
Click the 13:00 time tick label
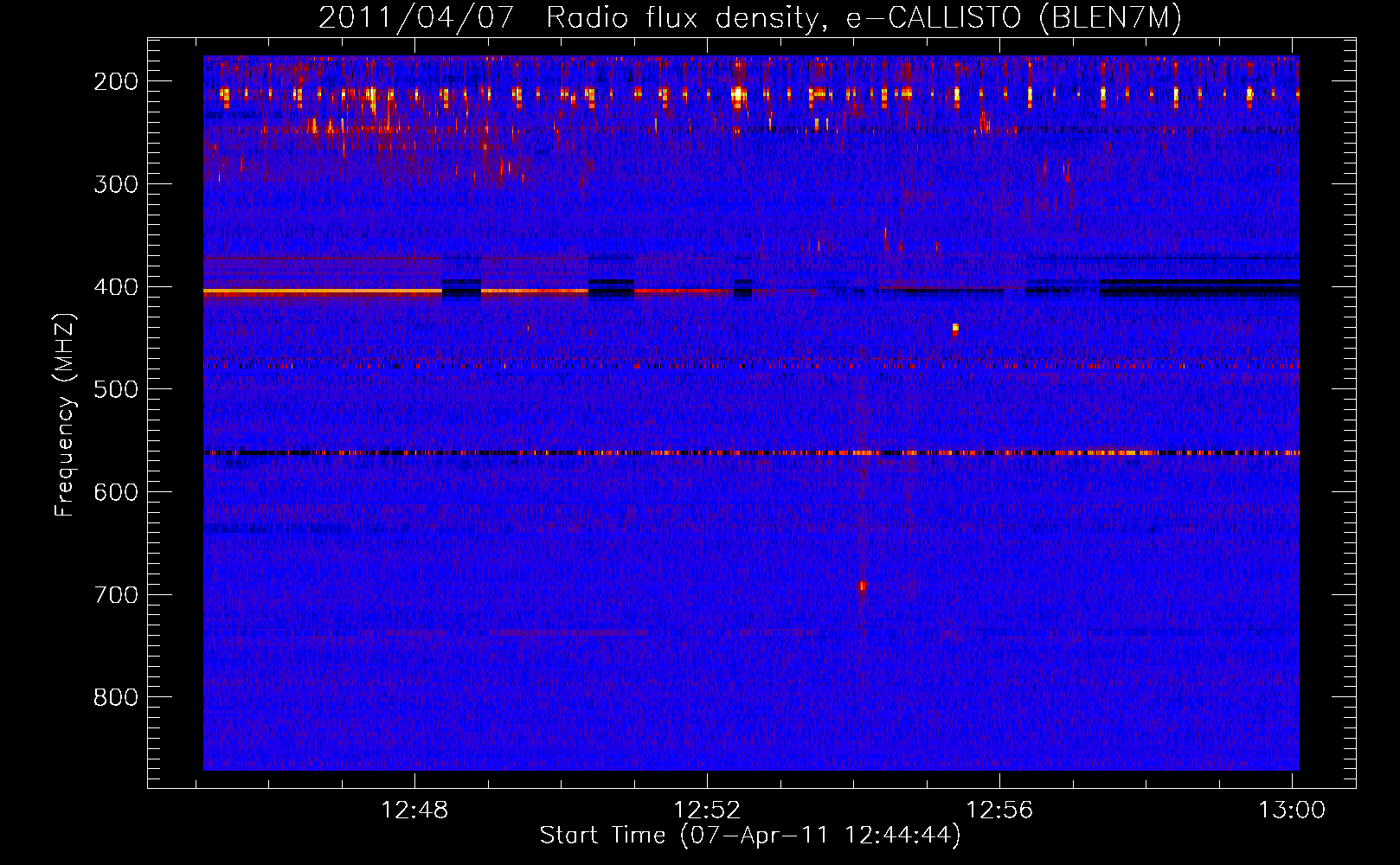pos(1292,811)
